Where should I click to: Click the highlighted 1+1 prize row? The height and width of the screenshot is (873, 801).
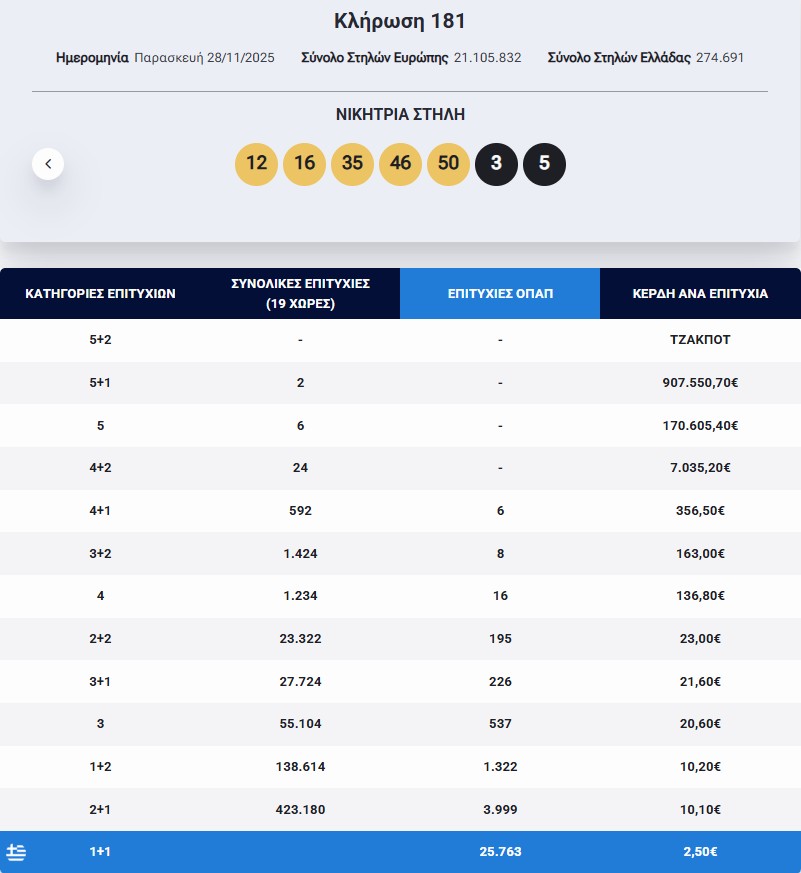(x=400, y=852)
